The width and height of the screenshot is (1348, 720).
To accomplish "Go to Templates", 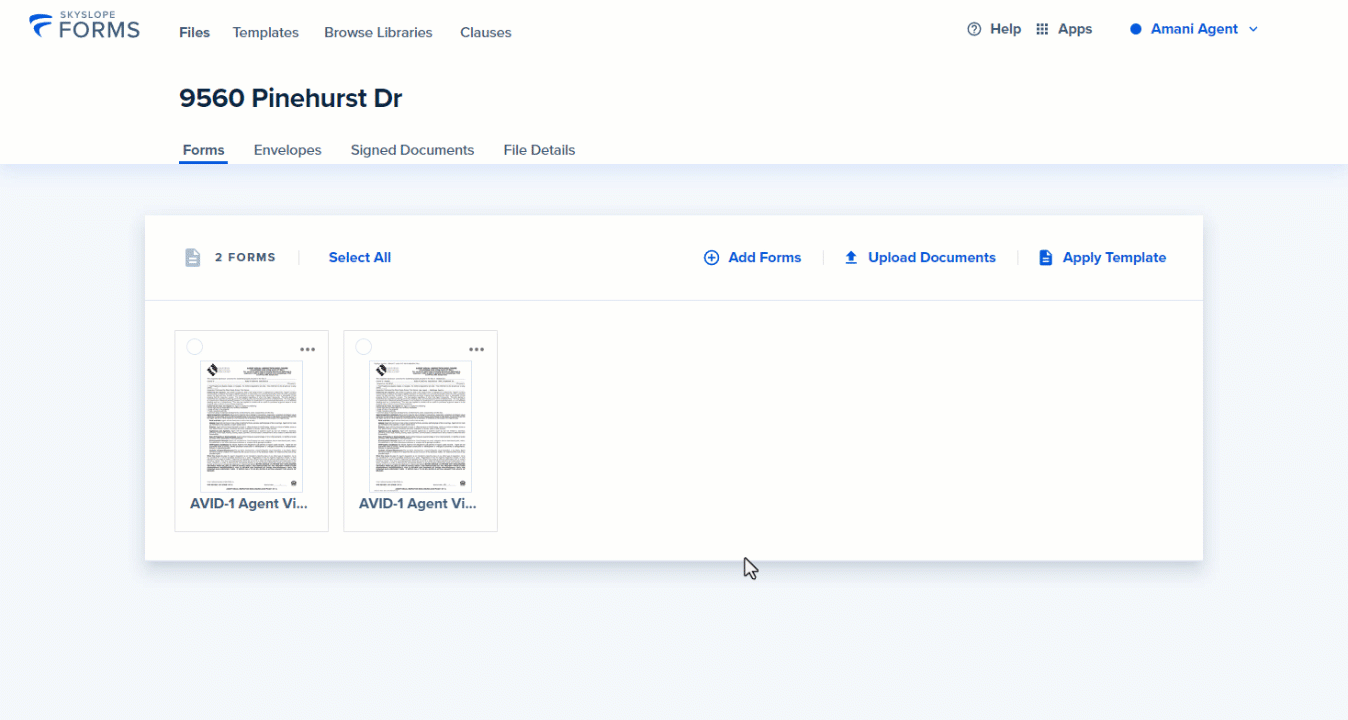I will [x=266, y=32].
